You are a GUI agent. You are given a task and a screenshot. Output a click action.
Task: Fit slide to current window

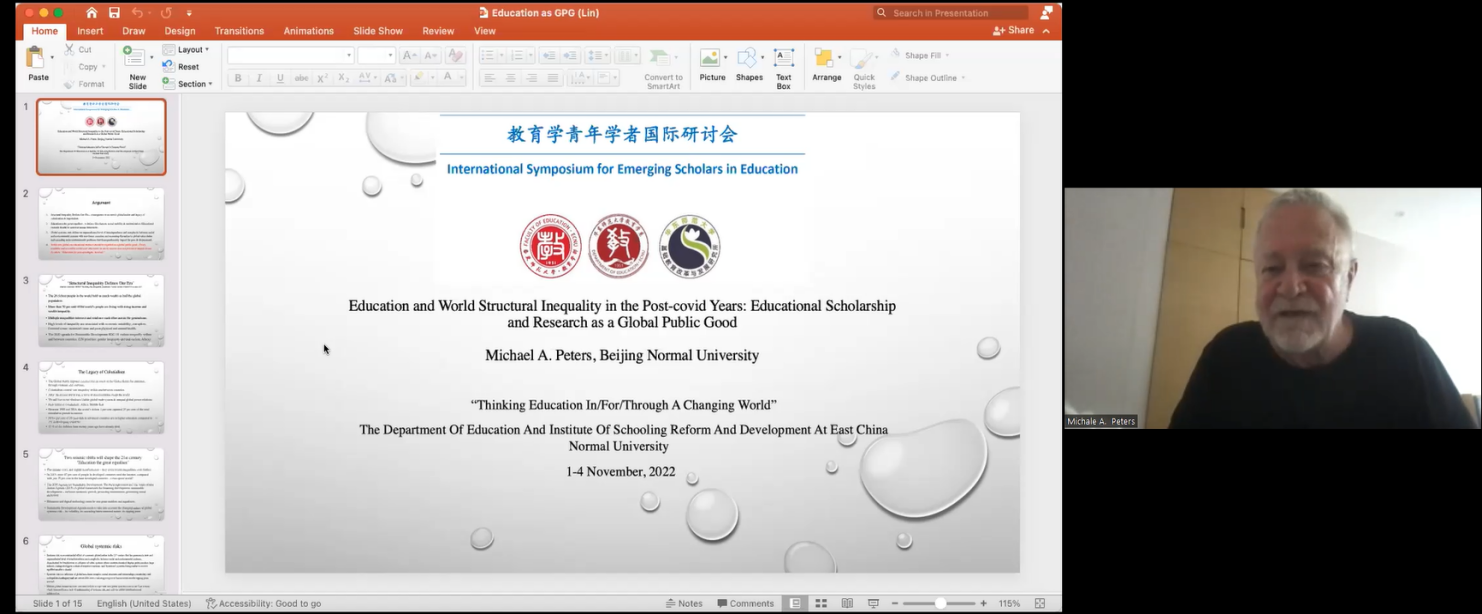(1040, 603)
